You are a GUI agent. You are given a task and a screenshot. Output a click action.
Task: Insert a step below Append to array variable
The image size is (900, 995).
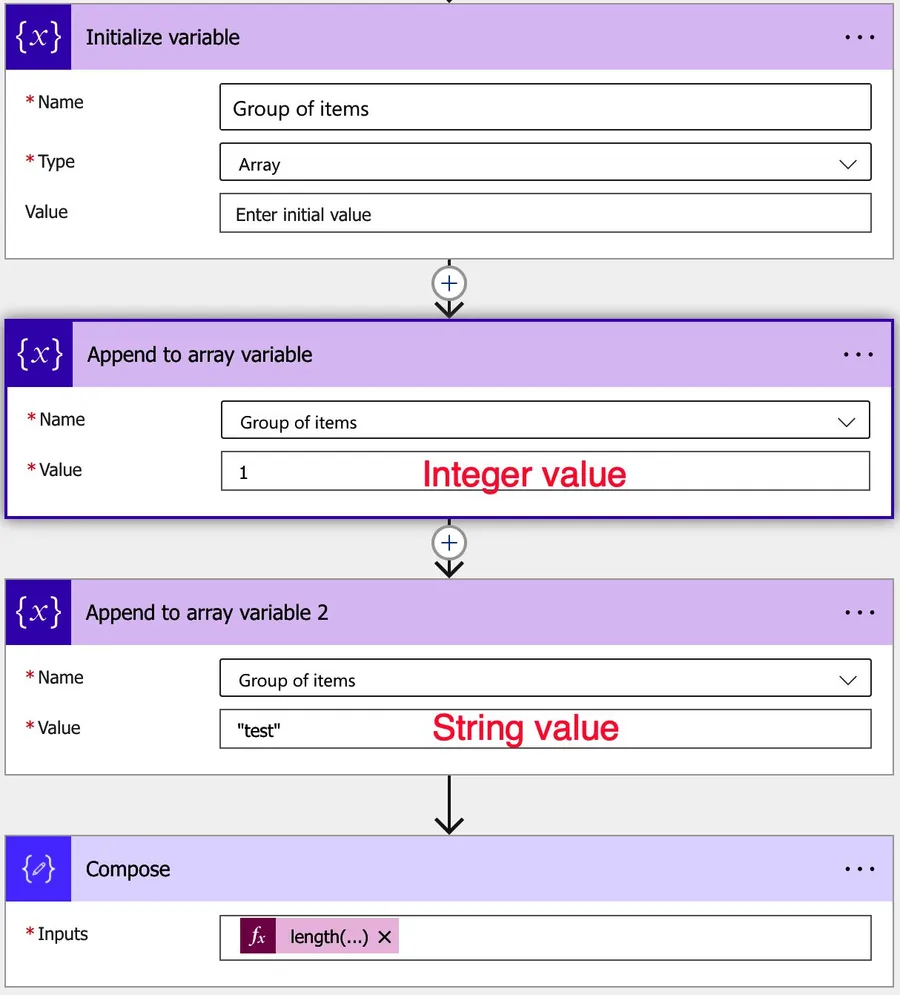coord(449,542)
